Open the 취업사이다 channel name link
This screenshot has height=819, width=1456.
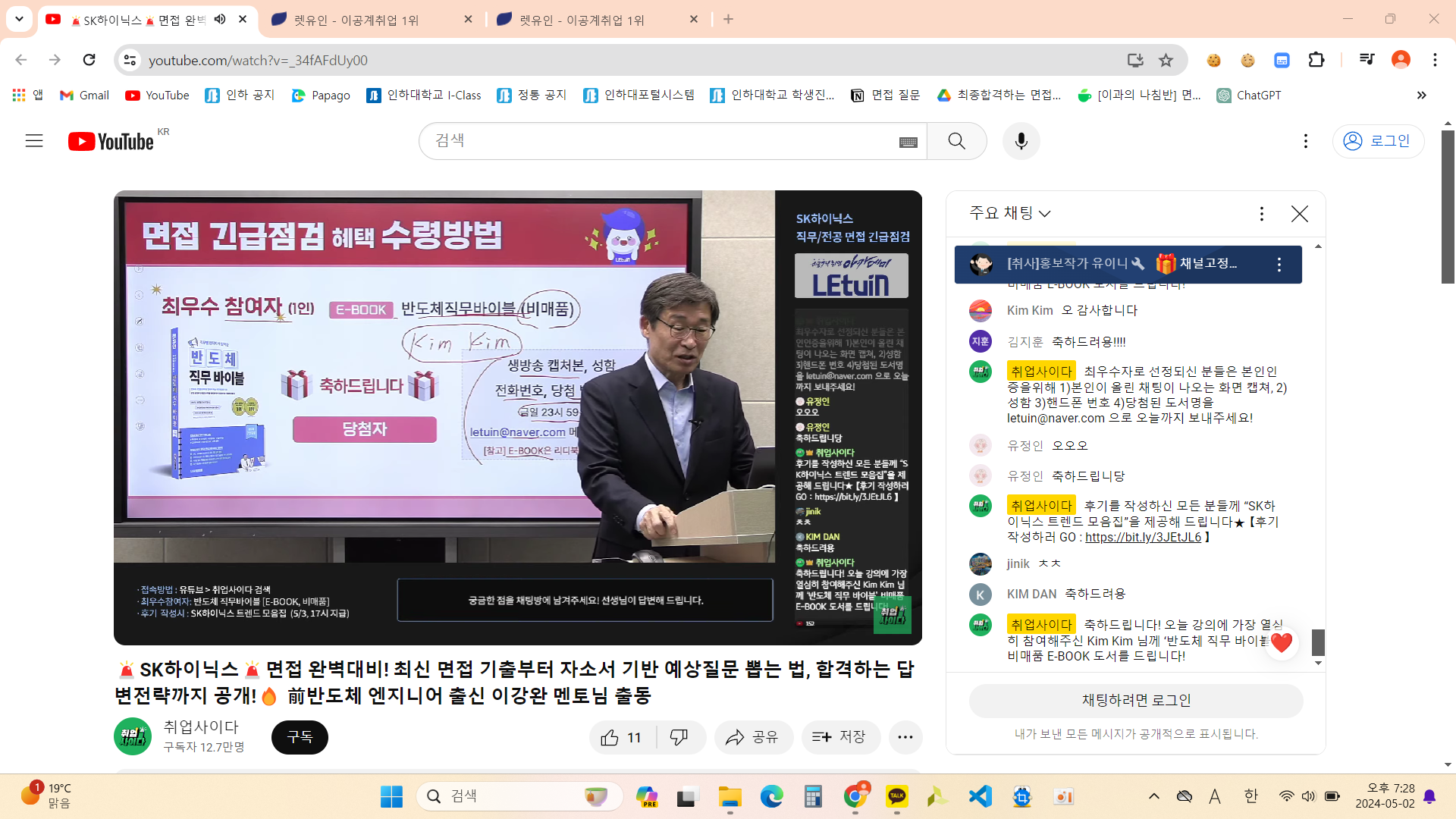click(x=201, y=727)
